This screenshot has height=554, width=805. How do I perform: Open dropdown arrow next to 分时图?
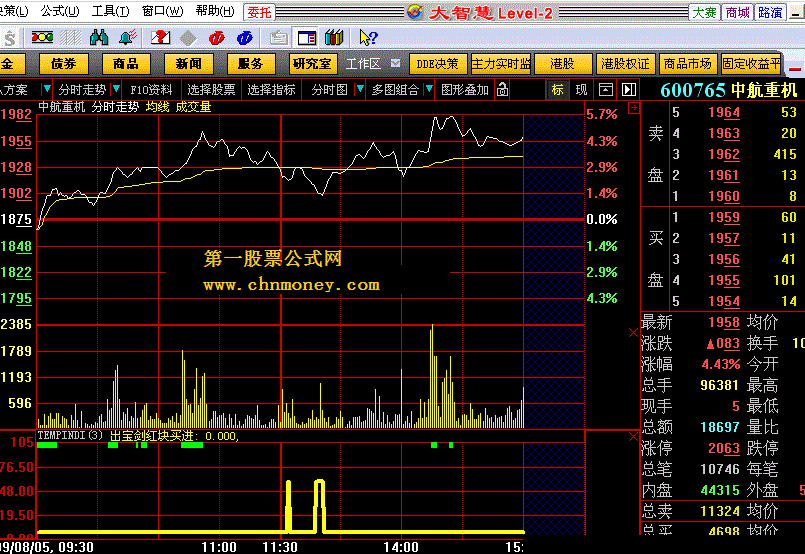(x=360, y=89)
